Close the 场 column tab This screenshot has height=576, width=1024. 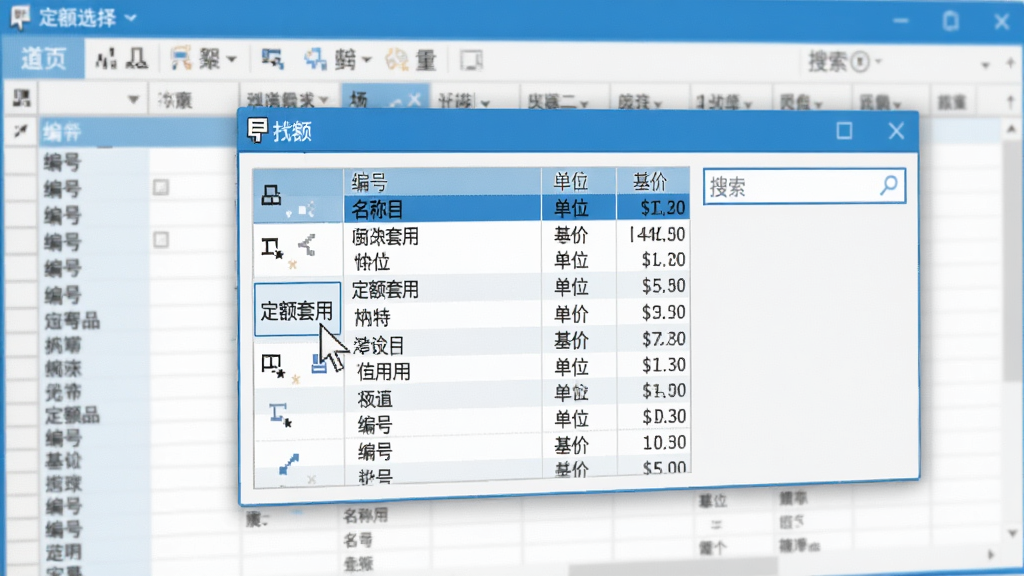(414, 101)
